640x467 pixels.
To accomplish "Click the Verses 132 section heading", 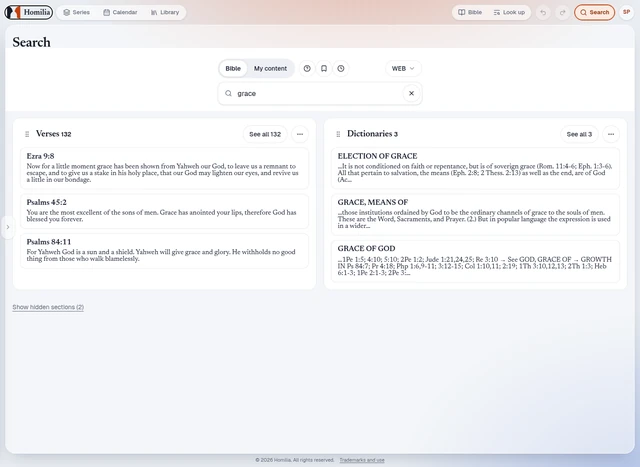I will coord(53,134).
